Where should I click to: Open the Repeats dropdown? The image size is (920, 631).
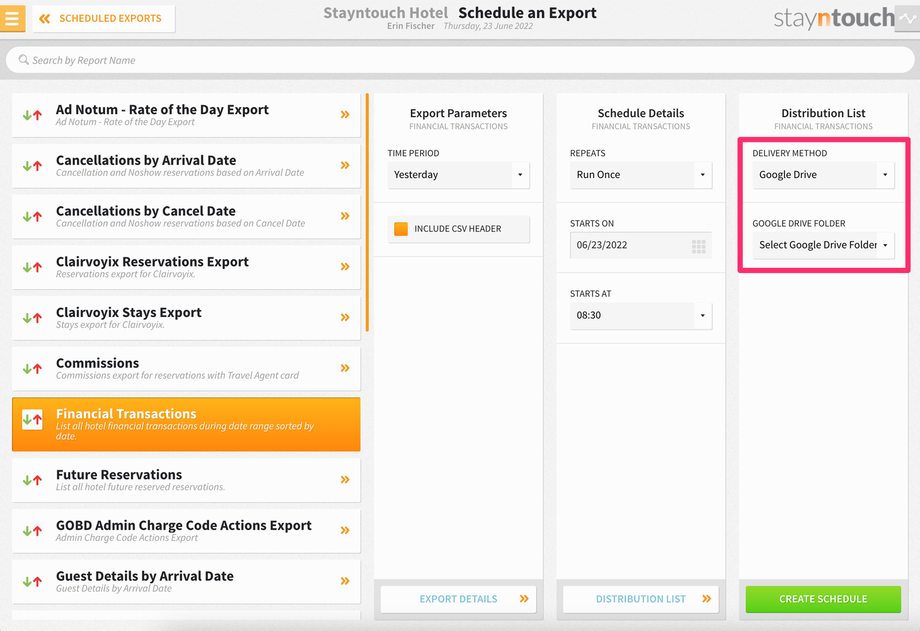click(x=641, y=175)
